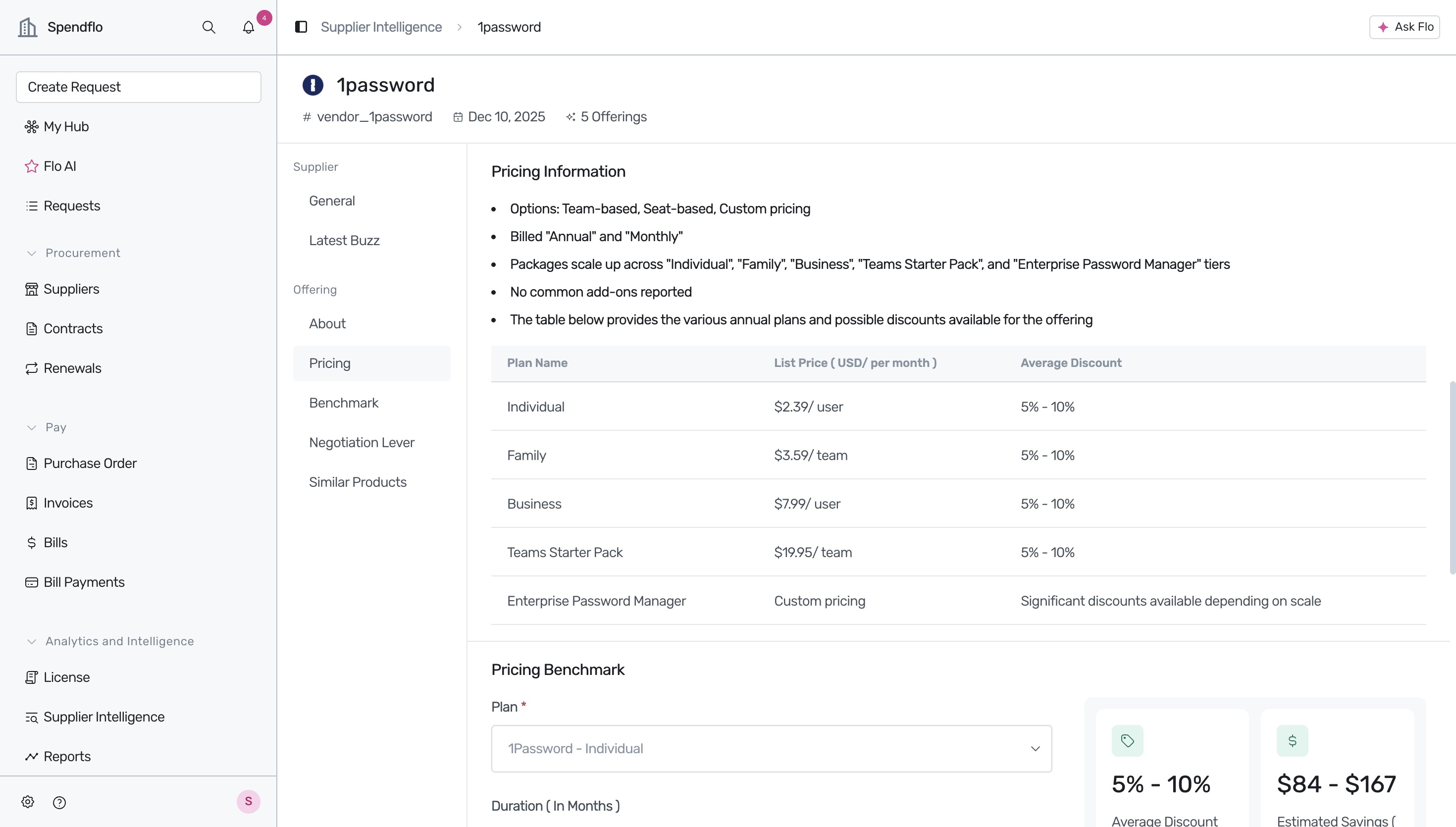
Task: Collapse the Pay section
Action: [x=31, y=427]
